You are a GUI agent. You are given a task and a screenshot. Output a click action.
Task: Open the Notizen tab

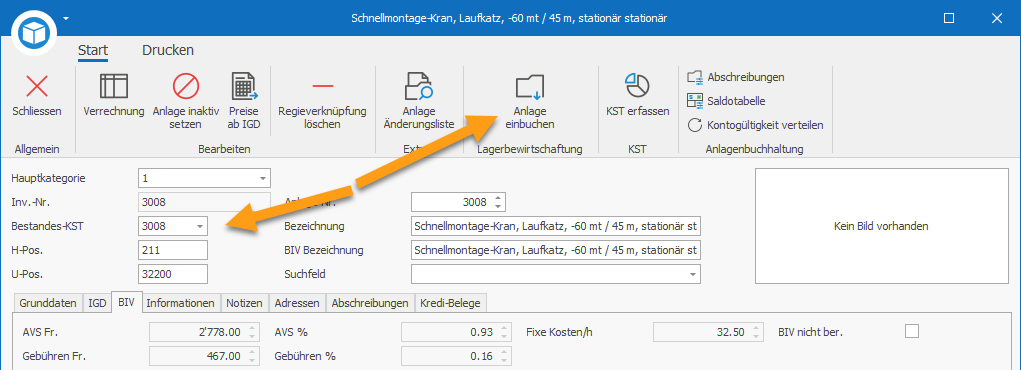(245, 304)
